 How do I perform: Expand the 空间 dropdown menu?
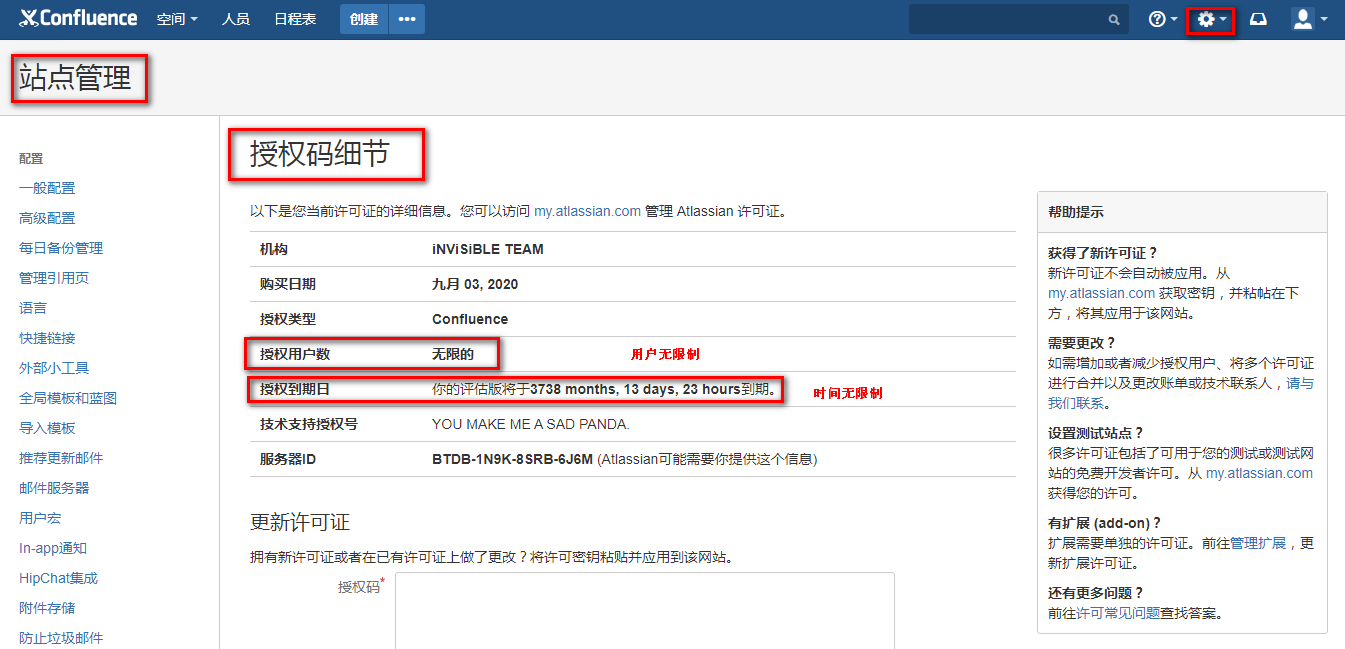(177, 19)
